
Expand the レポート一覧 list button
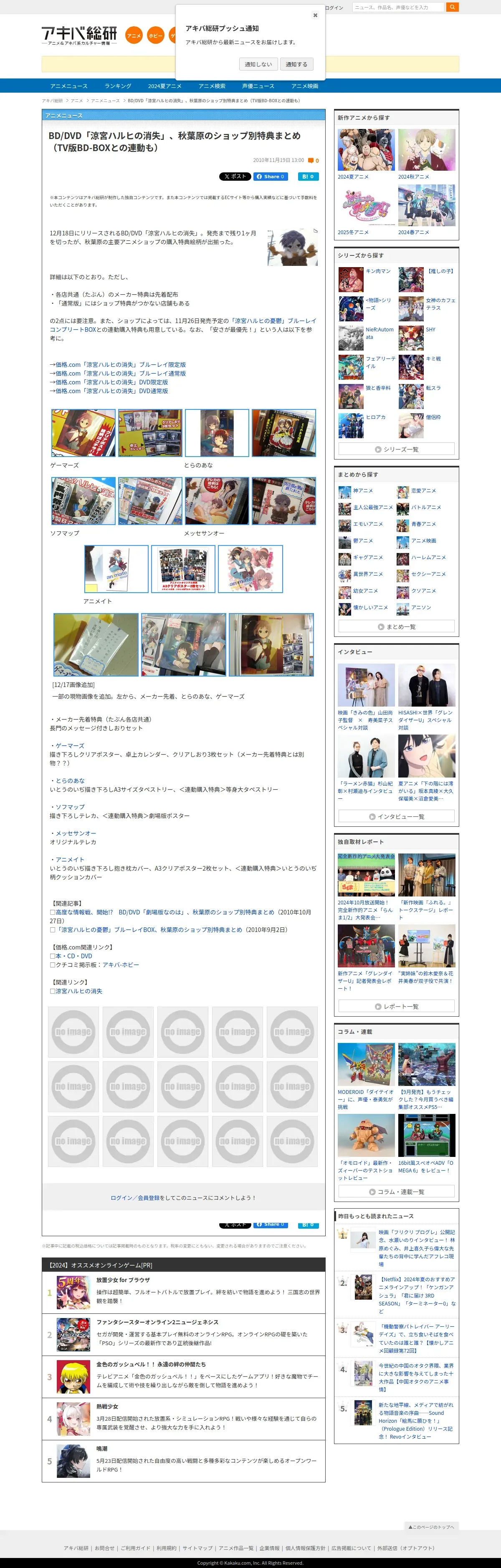click(x=396, y=1006)
